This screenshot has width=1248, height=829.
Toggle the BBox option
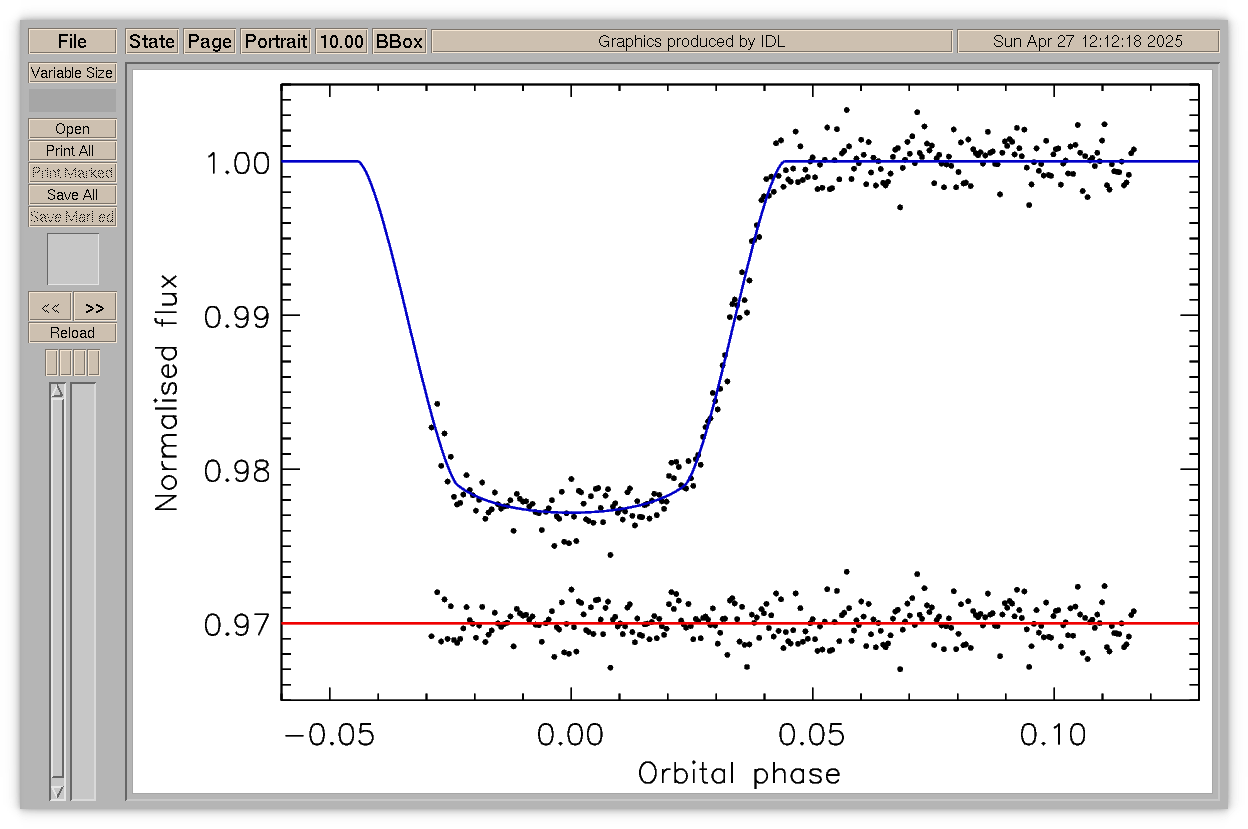pos(399,41)
